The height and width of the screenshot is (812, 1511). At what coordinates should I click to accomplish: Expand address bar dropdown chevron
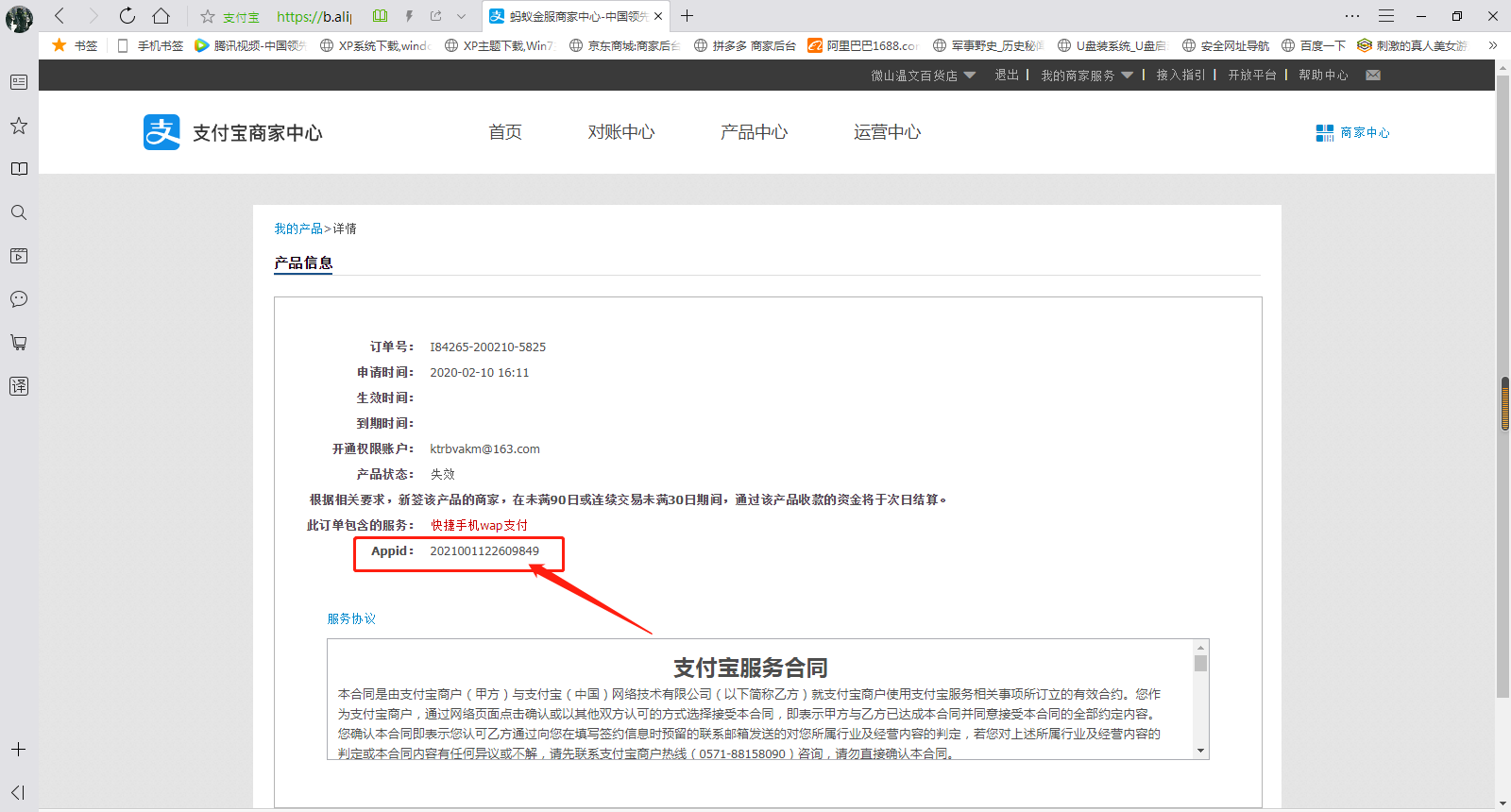point(461,16)
